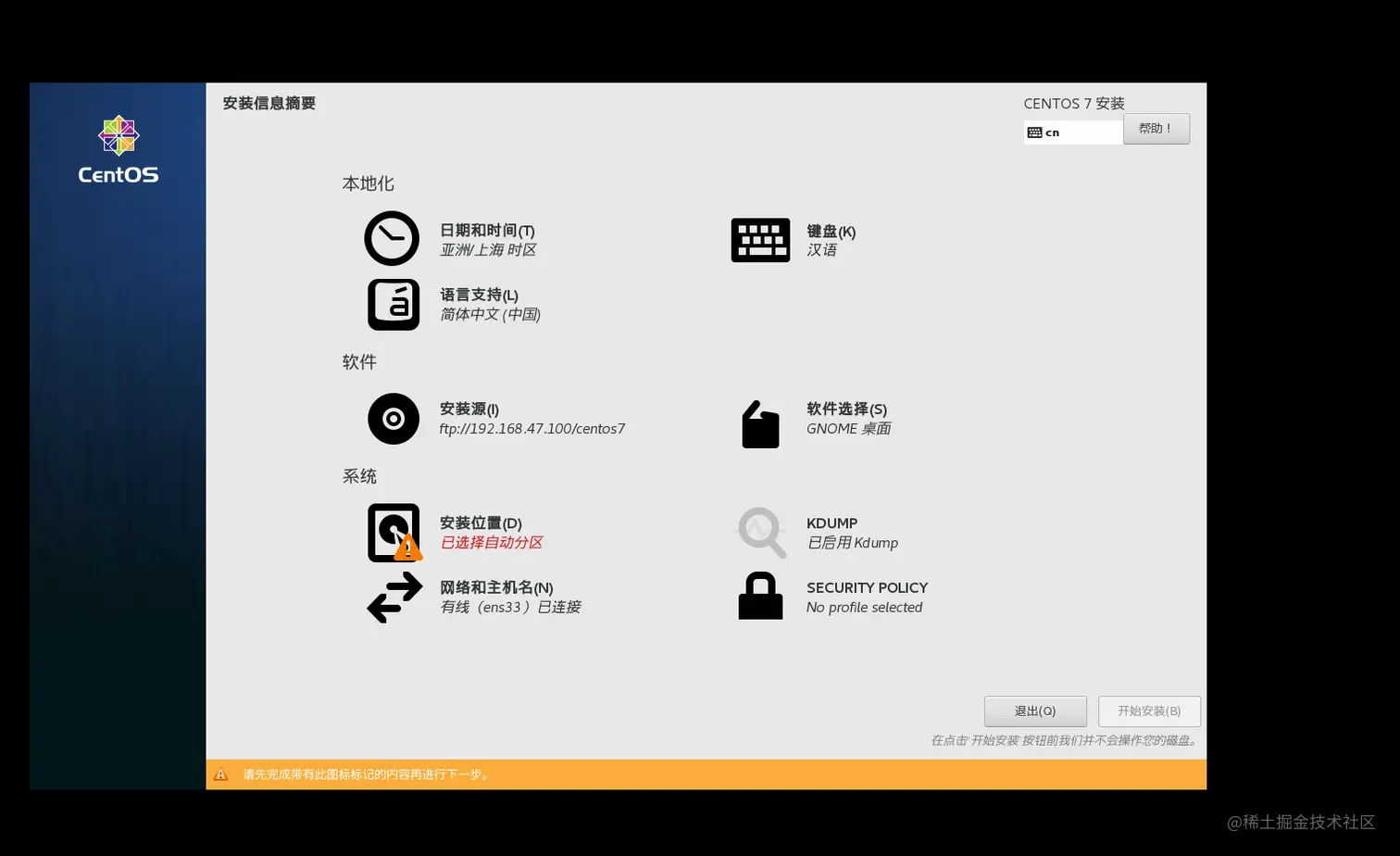Click the No profile selected text

pos(865,608)
